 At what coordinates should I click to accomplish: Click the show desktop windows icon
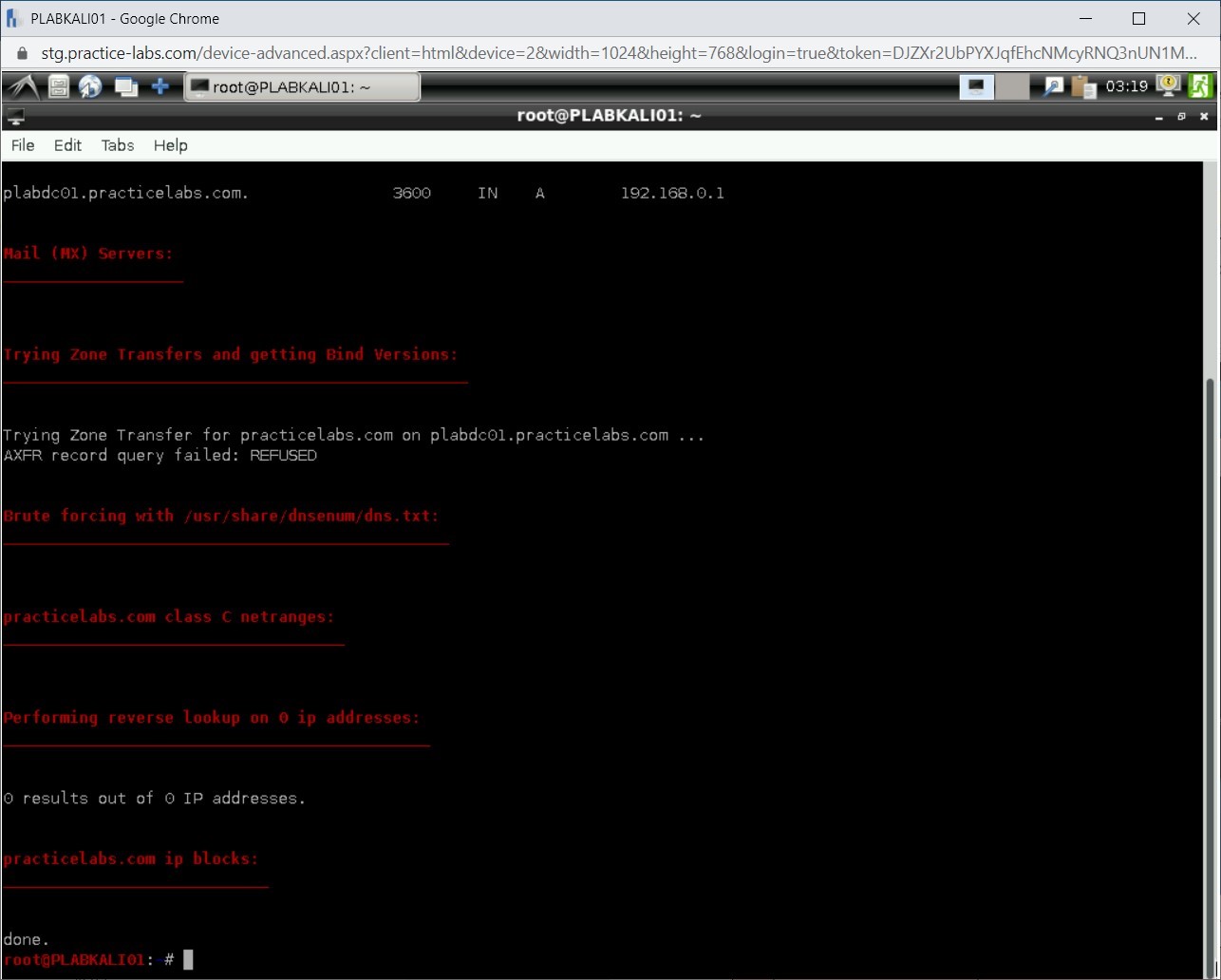pos(125,87)
